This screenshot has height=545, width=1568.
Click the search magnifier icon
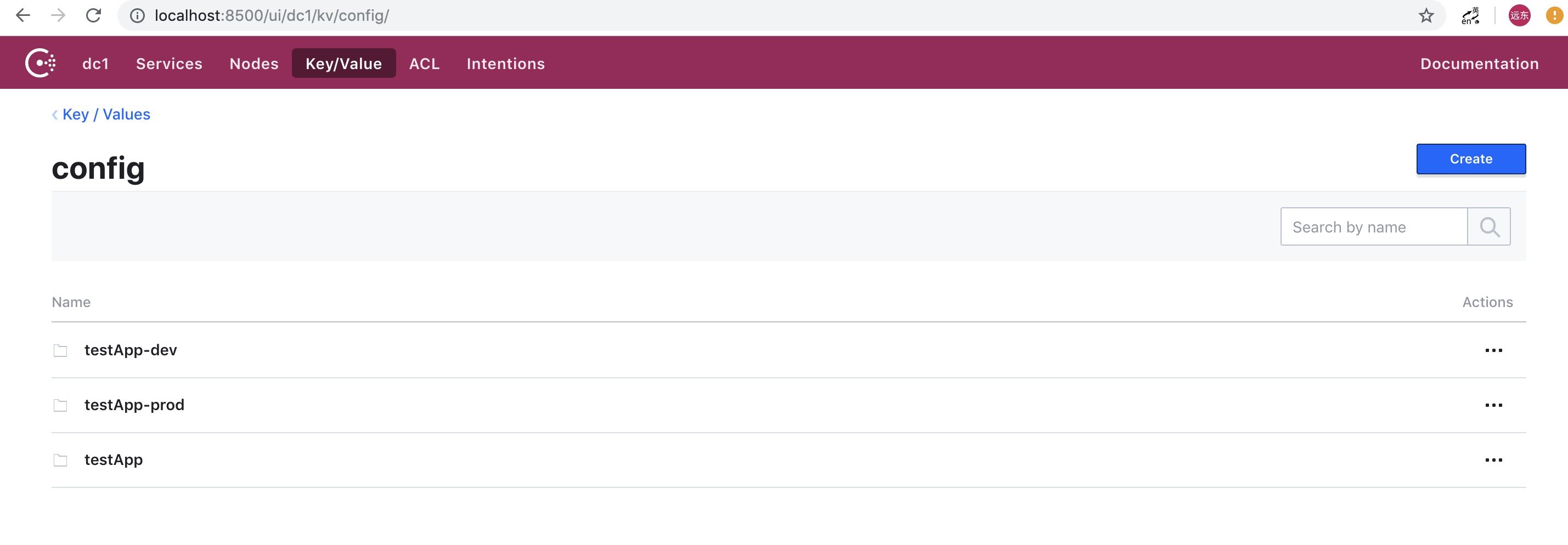click(x=1489, y=227)
